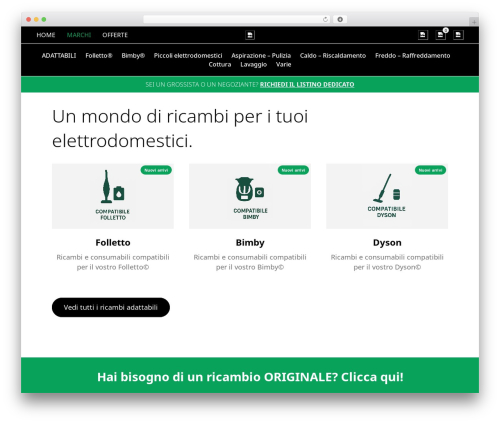The height and width of the screenshot is (423, 500).
Task: Open Compatibile Bimby card image
Action: click(x=250, y=196)
